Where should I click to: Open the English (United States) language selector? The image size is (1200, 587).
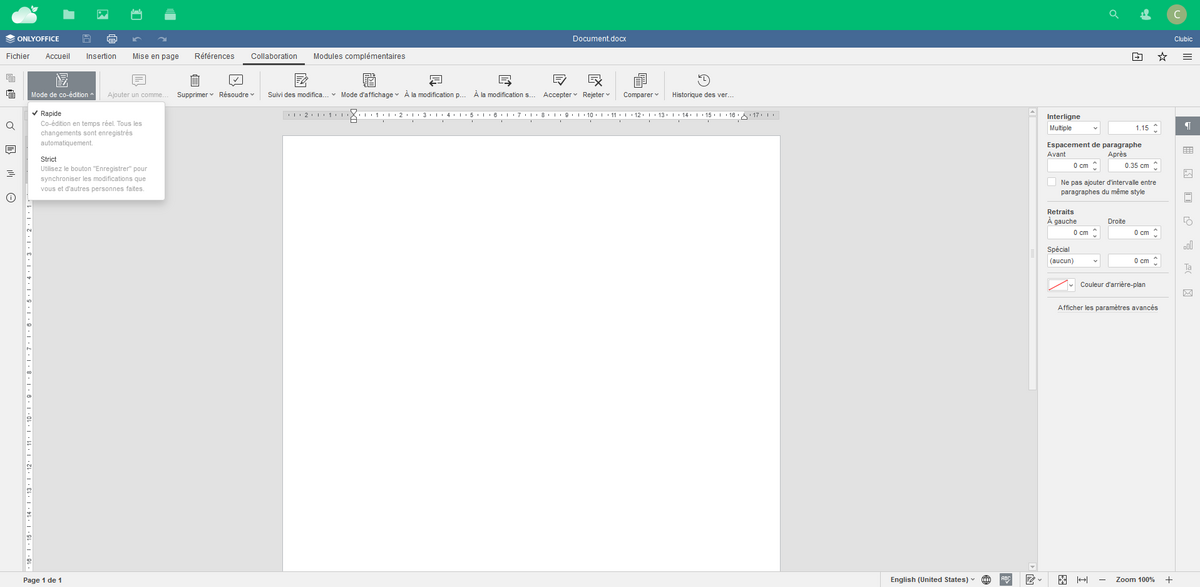click(x=932, y=579)
